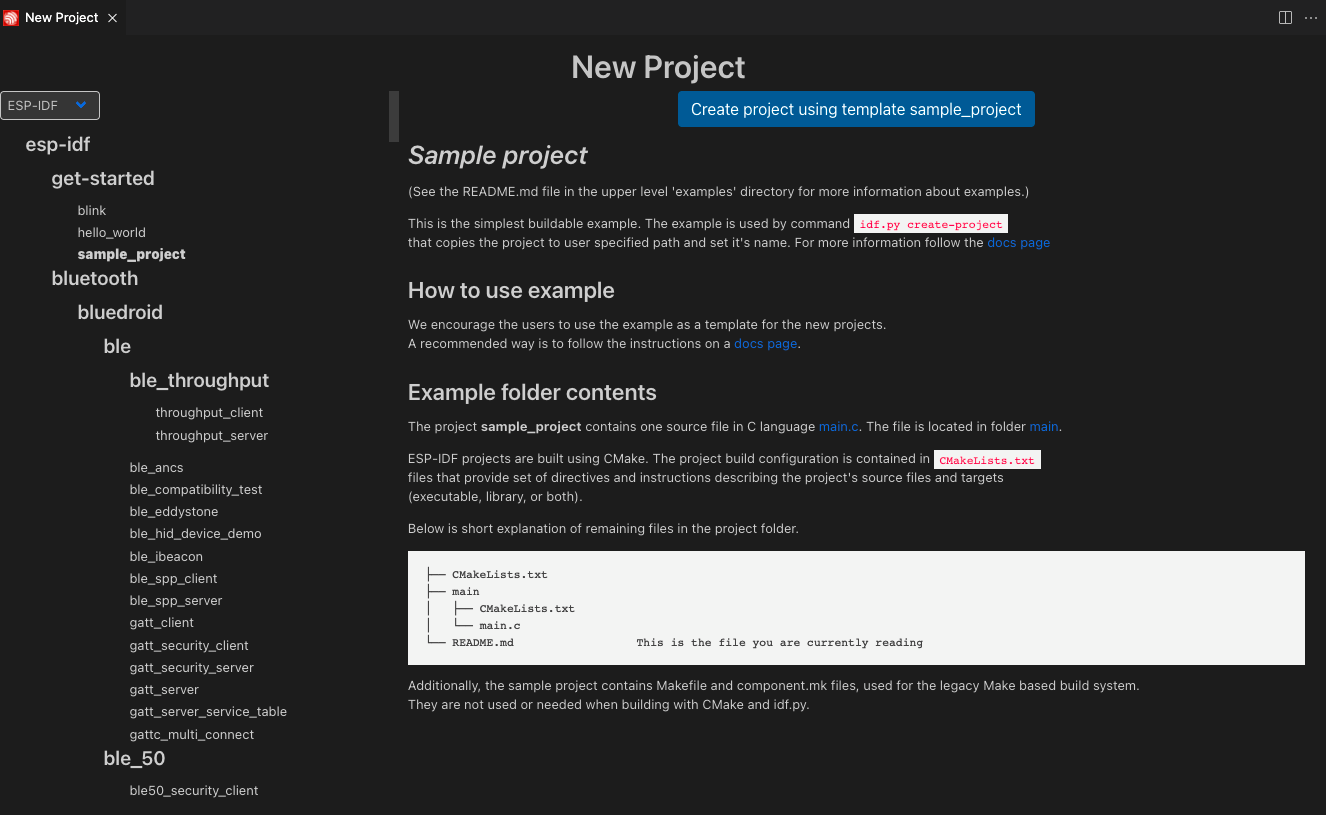Collapse the bluetooth tree node
Image resolution: width=1326 pixels, height=815 pixels.
pyautogui.click(x=94, y=278)
